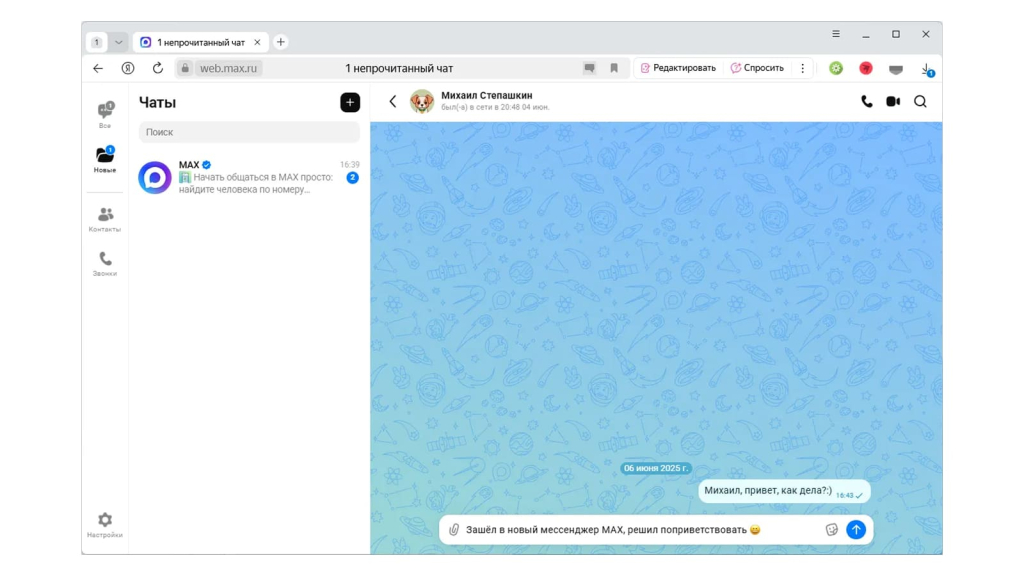Start a voice call with Михаил Степашкин
The height and width of the screenshot is (576, 1024).
coord(866,101)
